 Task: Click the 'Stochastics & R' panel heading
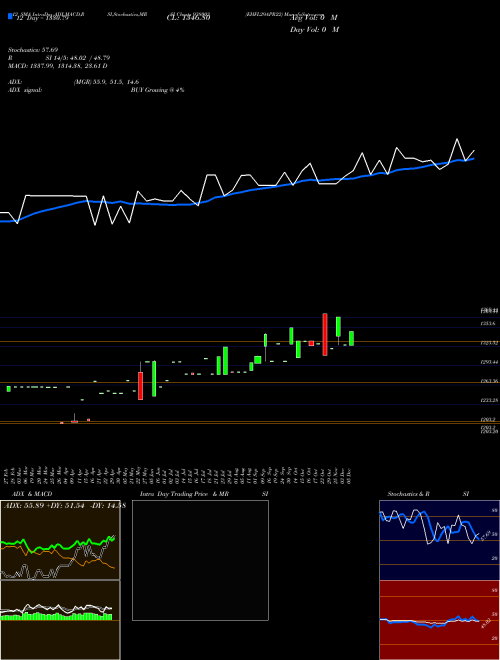[409, 494]
